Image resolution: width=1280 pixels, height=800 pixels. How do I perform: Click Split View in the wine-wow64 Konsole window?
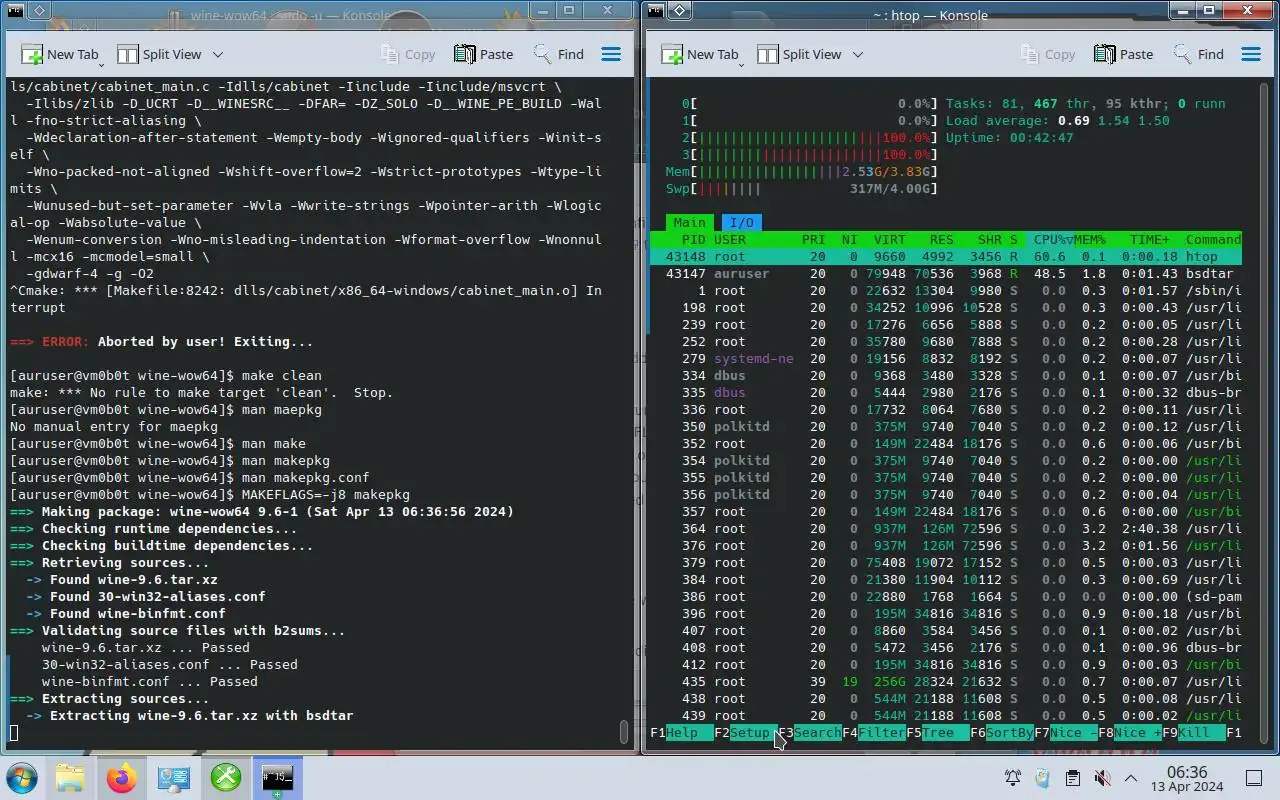coord(160,54)
